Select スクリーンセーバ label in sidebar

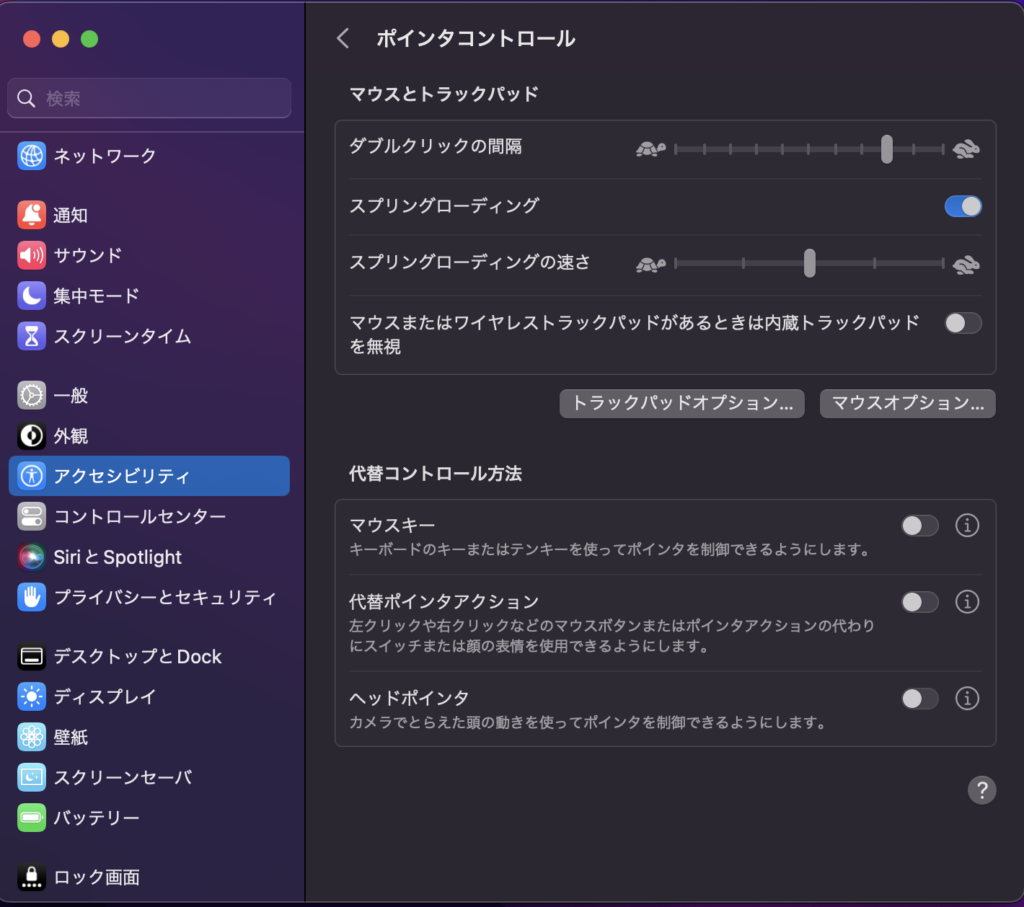point(123,777)
